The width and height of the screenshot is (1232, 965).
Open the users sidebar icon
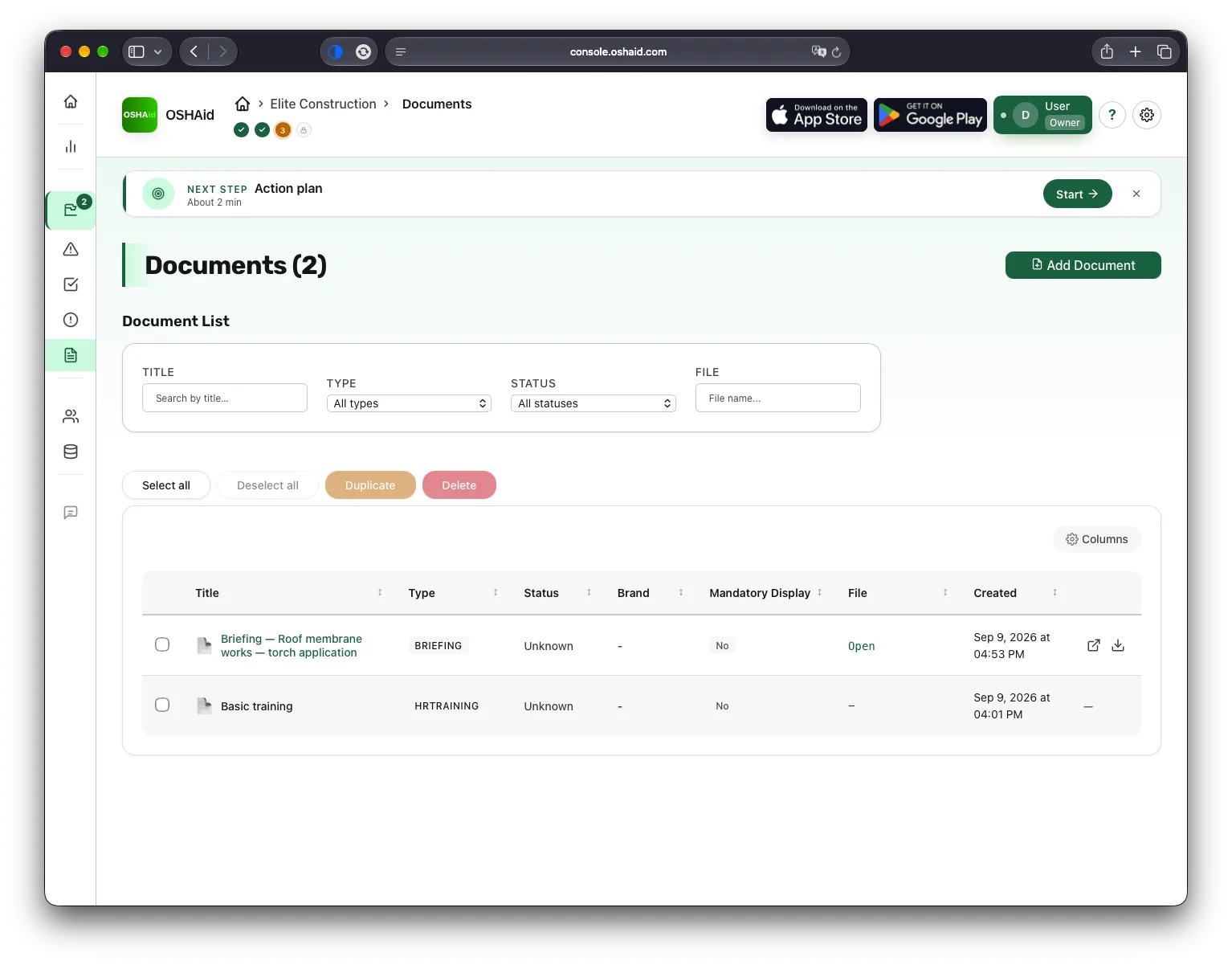tap(71, 416)
